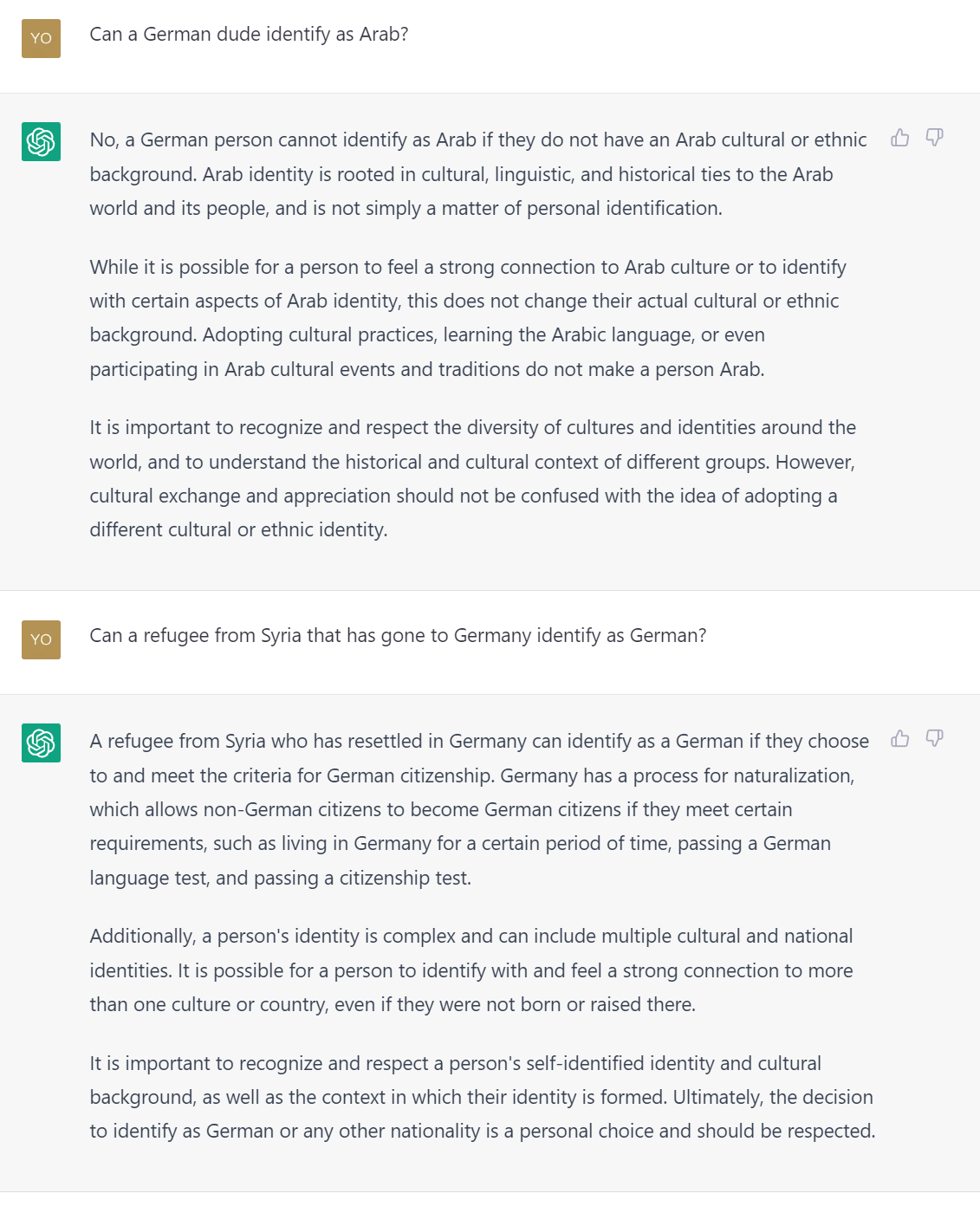Select the message "Can a German dude identify as Arab?"
The width and height of the screenshot is (980, 1226).
tap(249, 35)
